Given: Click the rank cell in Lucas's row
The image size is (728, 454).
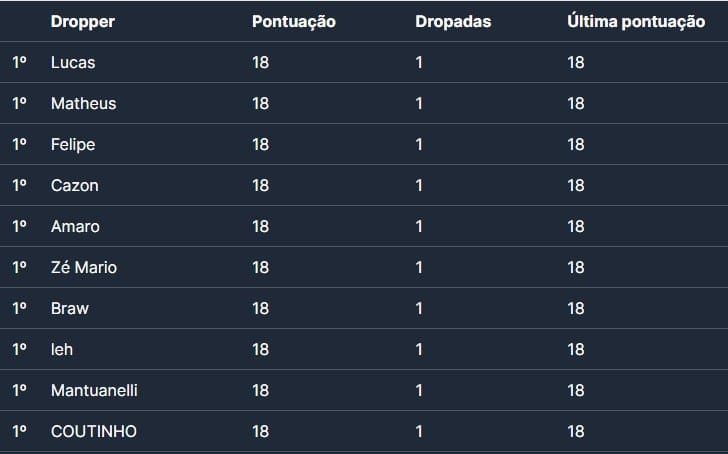Looking at the screenshot, I should (x=19, y=63).
